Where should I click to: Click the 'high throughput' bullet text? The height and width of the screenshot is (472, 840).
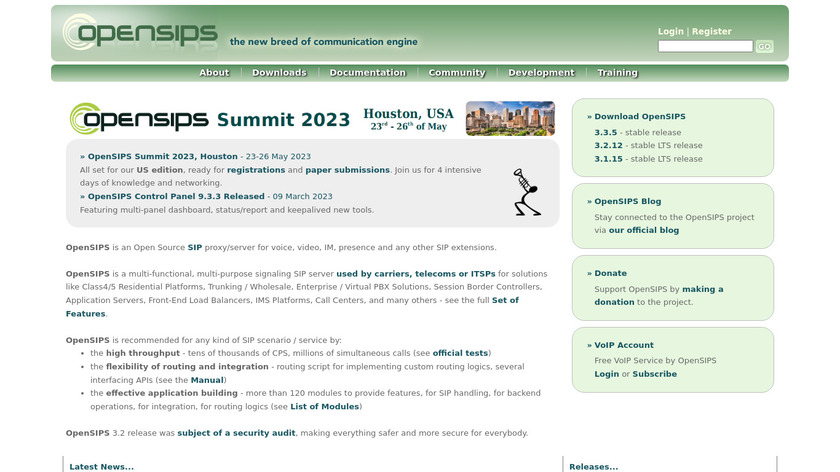pyautogui.click(x=142, y=353)
